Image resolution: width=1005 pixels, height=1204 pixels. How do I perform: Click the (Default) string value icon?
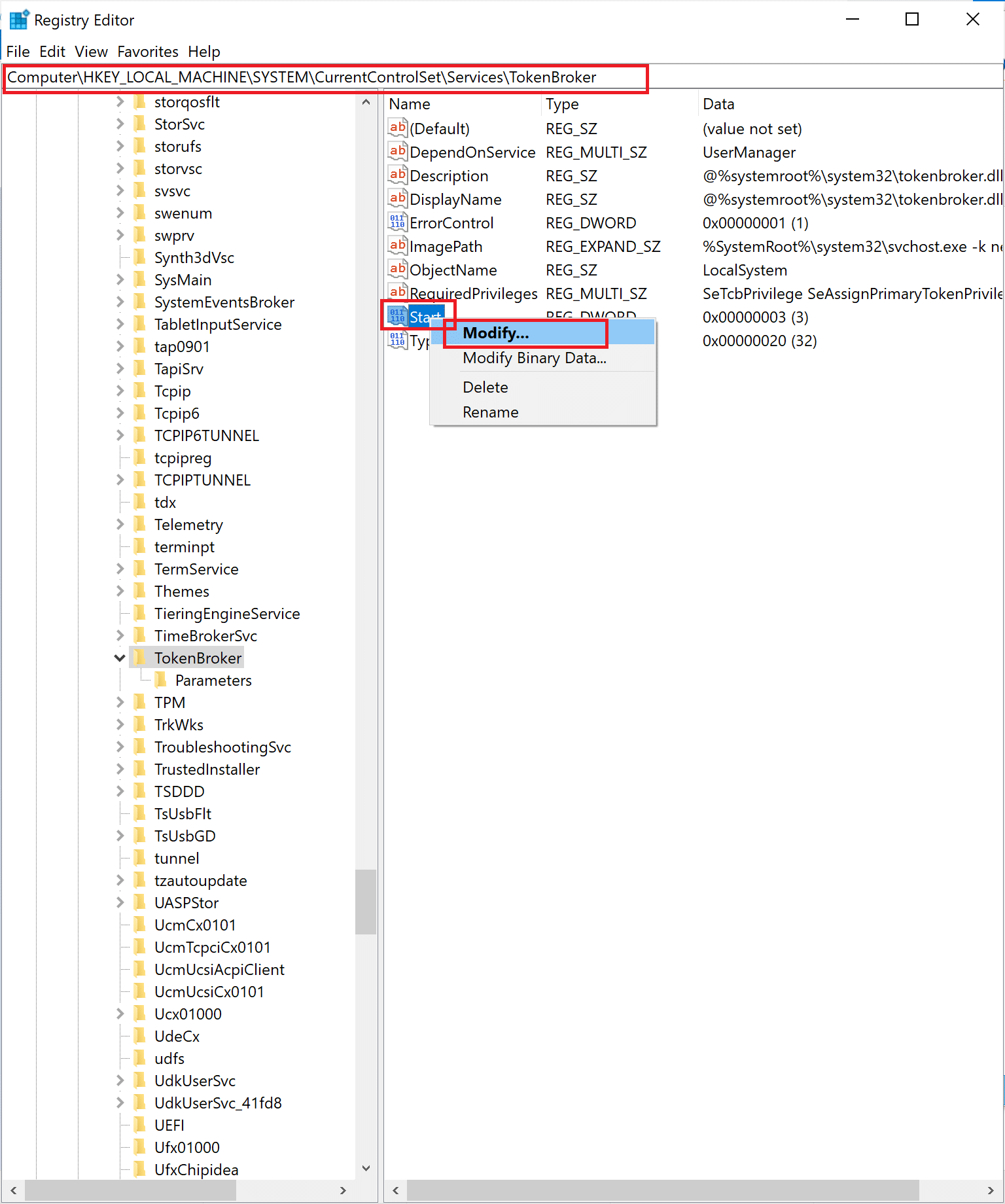click(x=397, y=128)
